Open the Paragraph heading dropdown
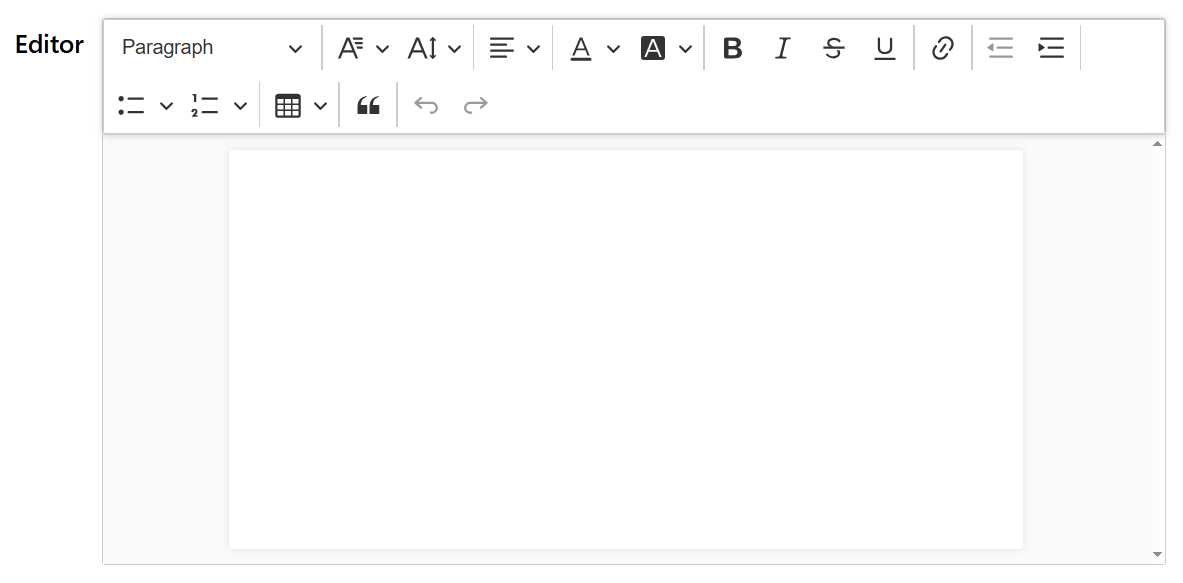This screenshot has width=1183, height=583. (x=211, y=48)
